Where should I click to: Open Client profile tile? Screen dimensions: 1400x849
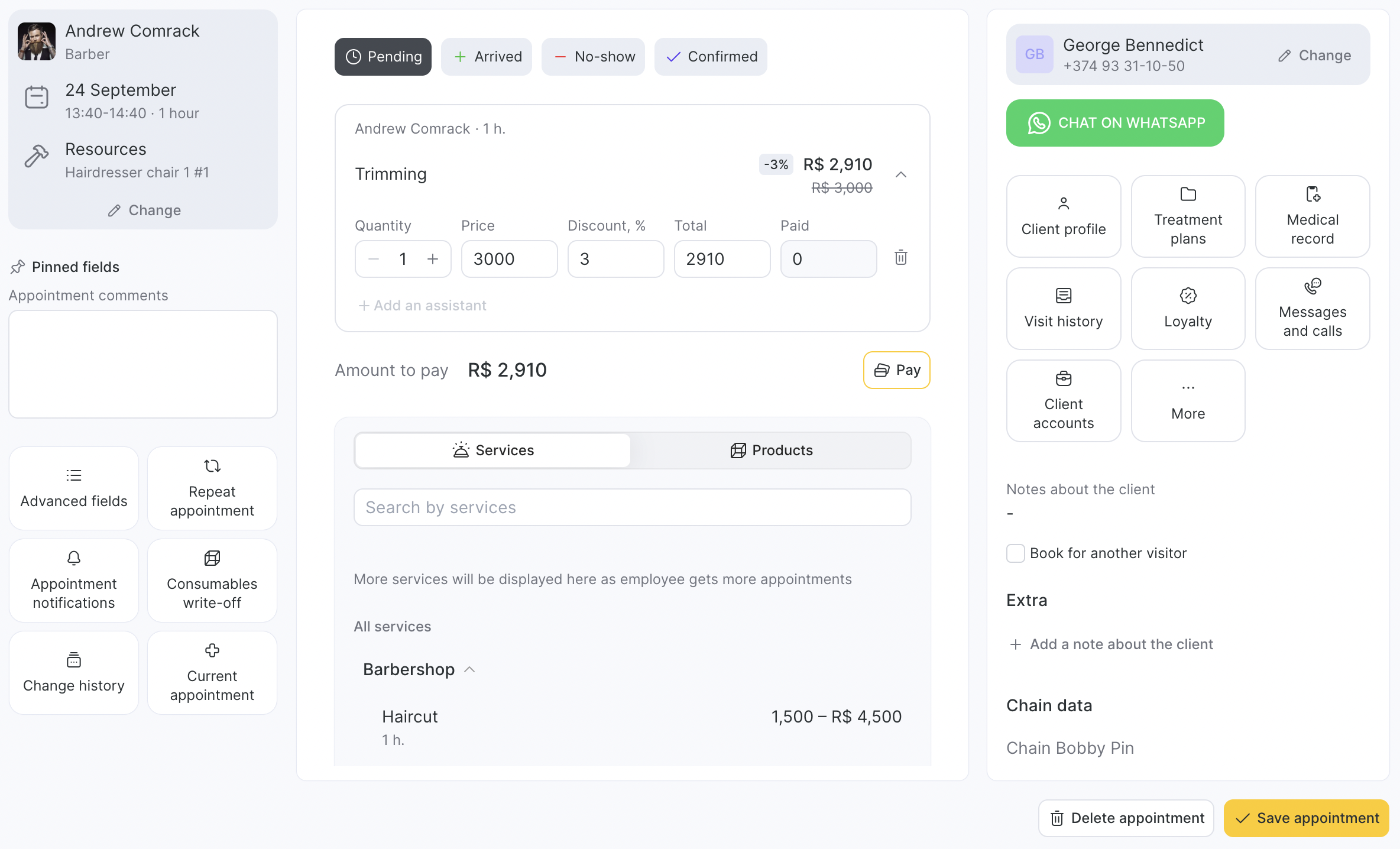(x=1063, y=216)
